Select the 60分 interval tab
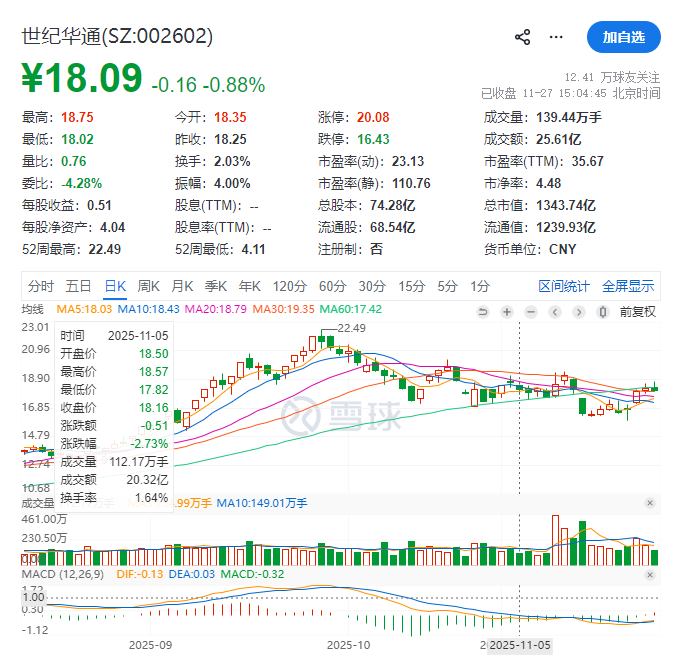This screenshot has width=681, height=657. click(331, 286)
